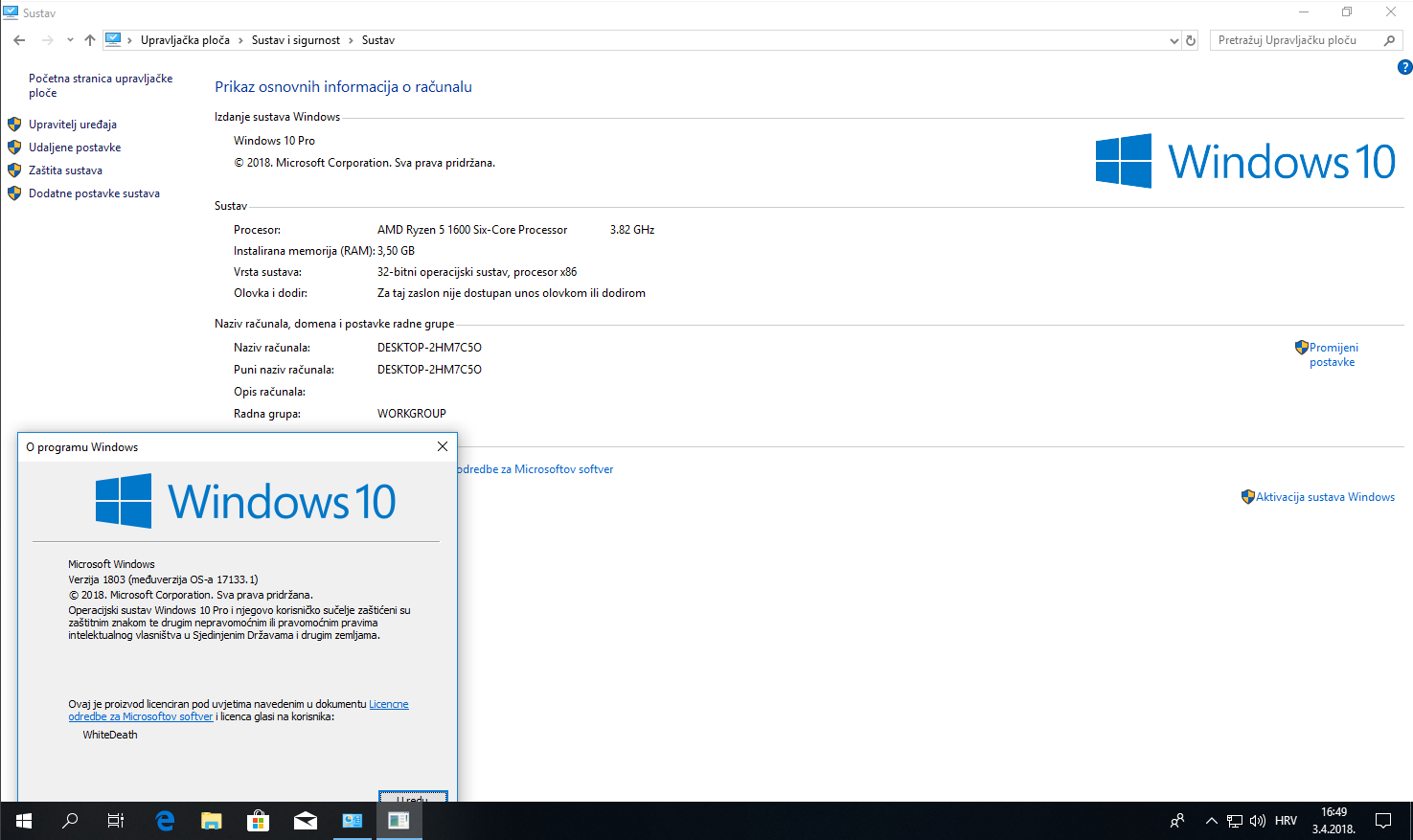The height and width of the screenshot is (840, 1413).
Task: Open Početna stranica upravljačke ploče link
Action: pos(101,85)
